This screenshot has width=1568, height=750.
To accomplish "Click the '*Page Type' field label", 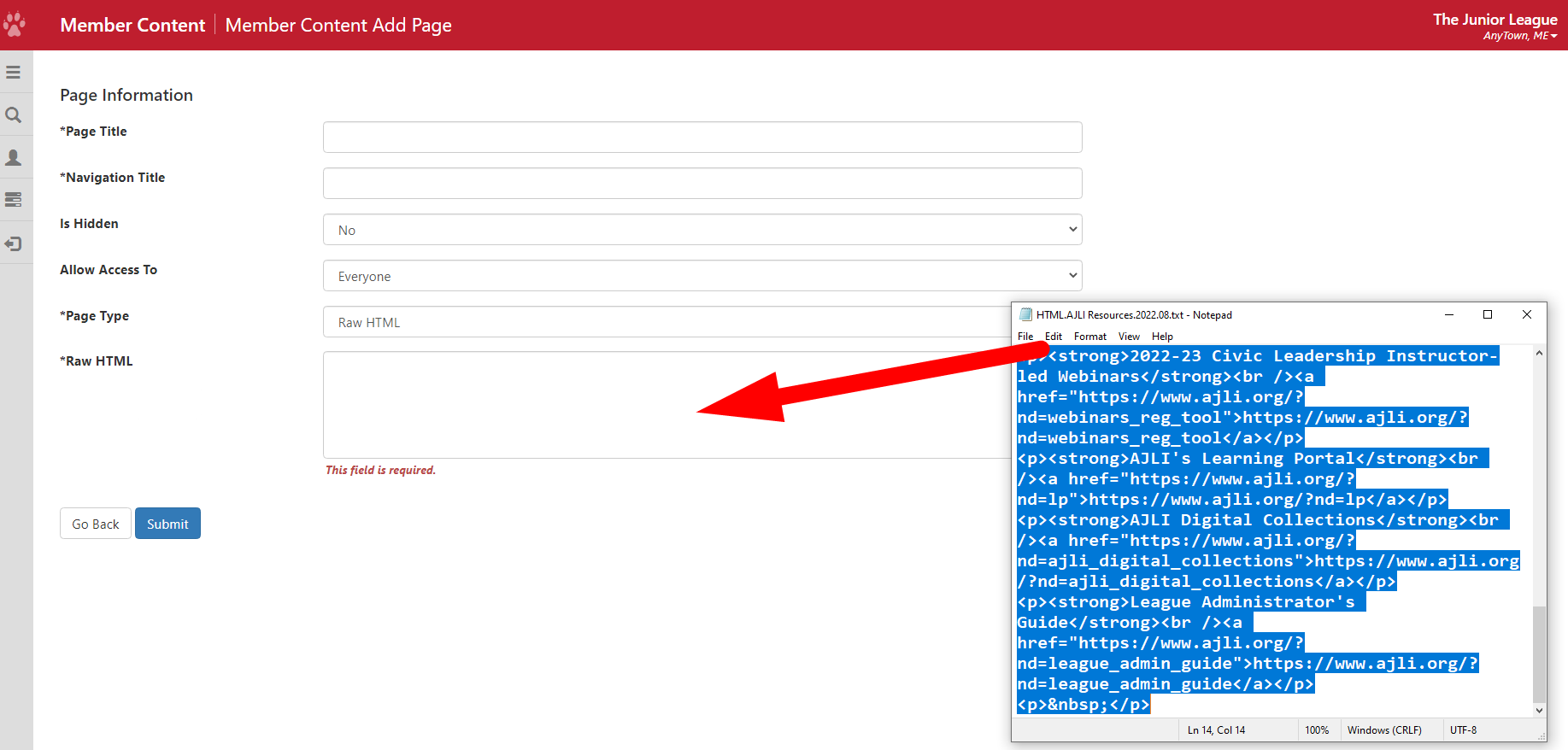I will [94, 316].
